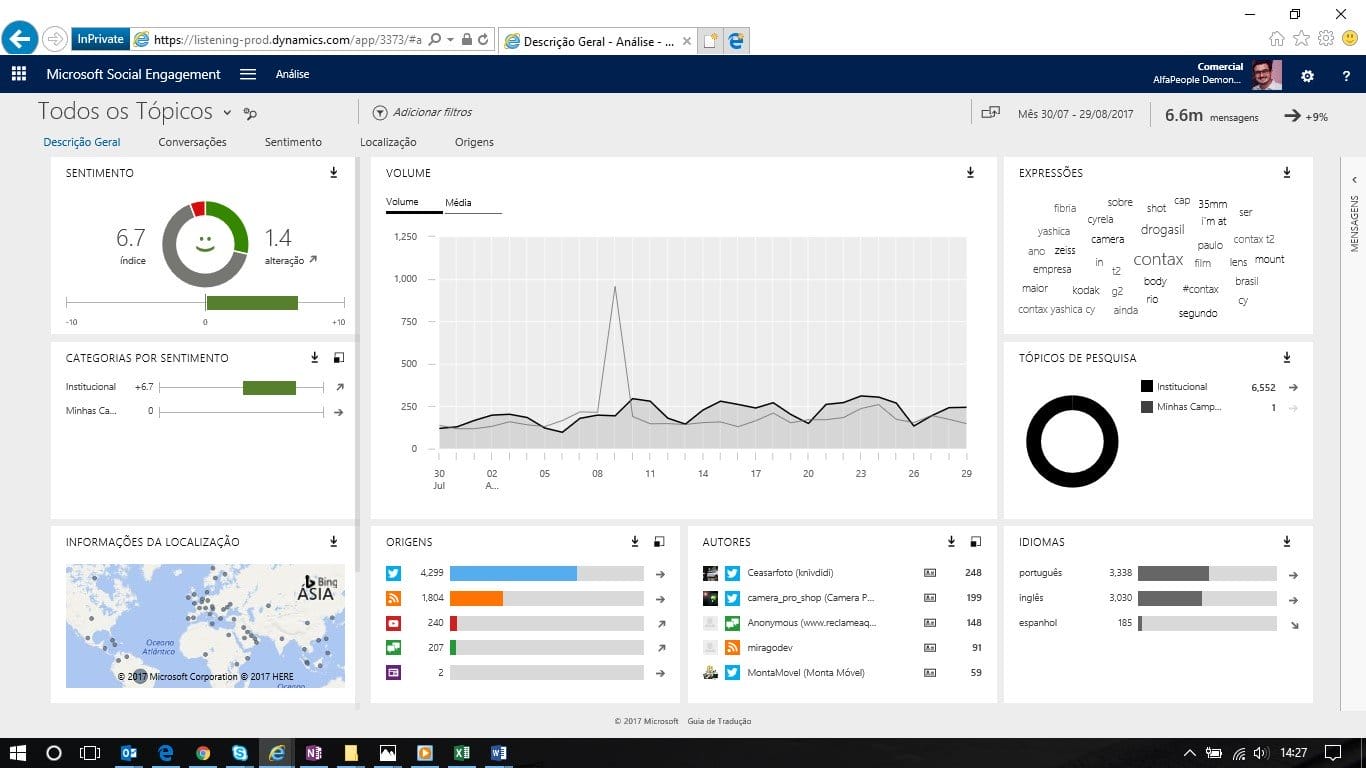
Task: Download the Volume chart data
Action: (x=970, y=173)
